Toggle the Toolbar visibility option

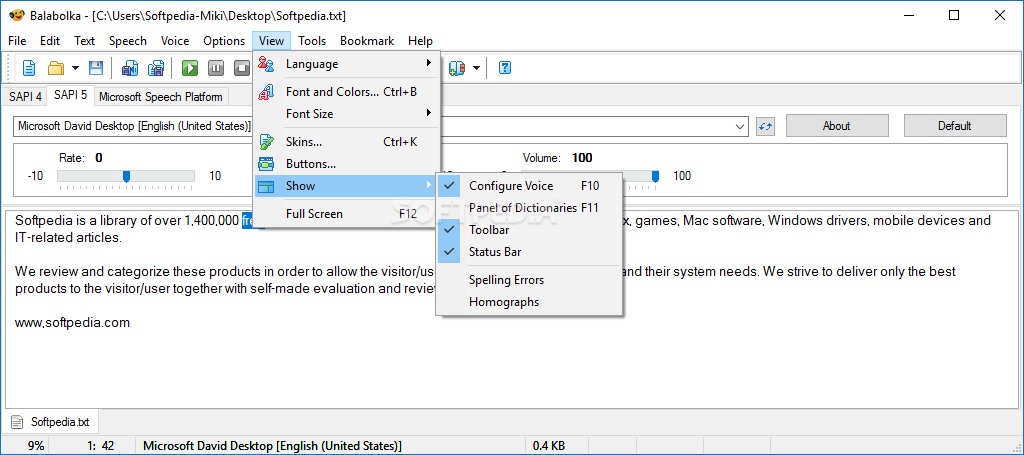click(530, 230)
